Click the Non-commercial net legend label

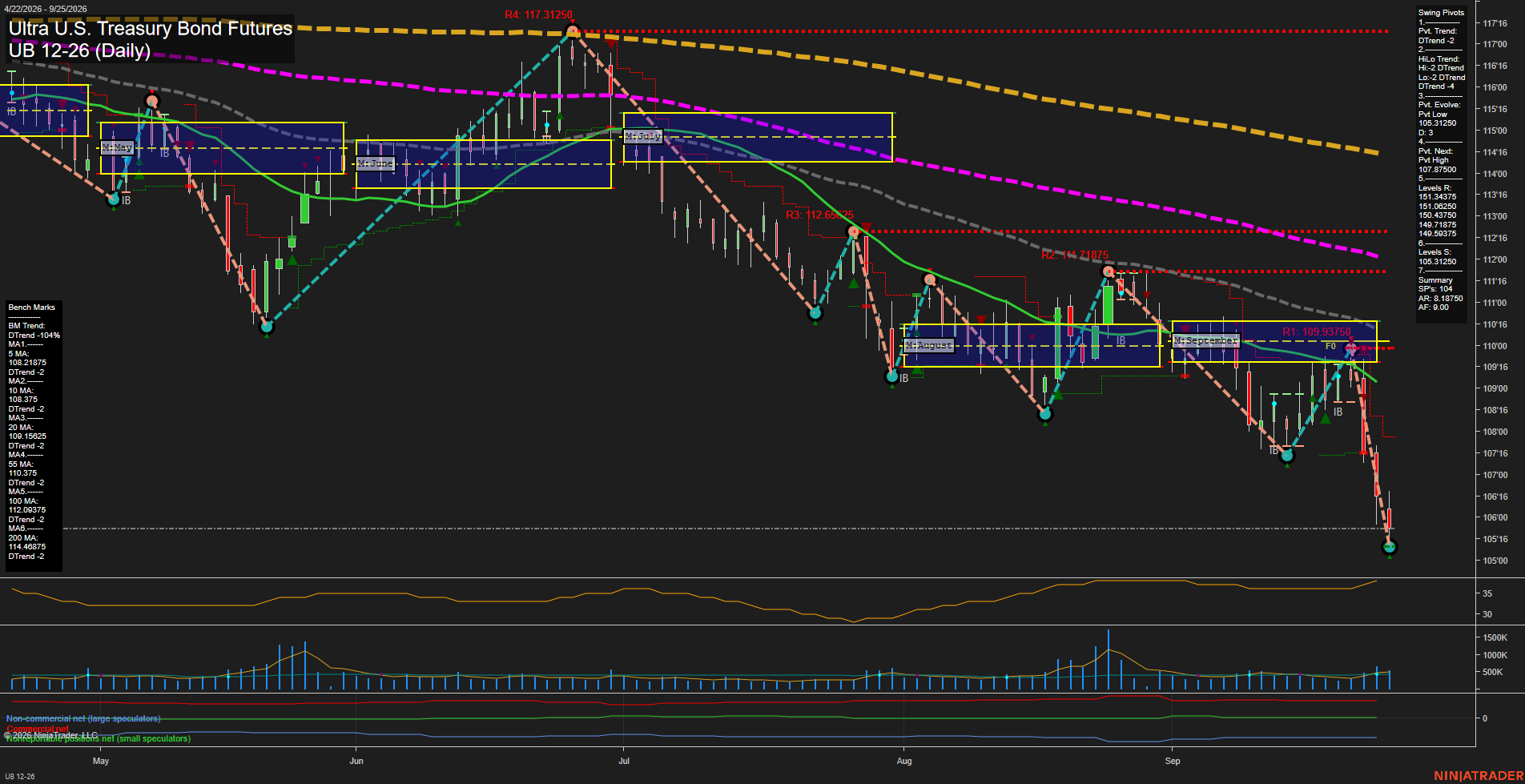tap(83, 718)
